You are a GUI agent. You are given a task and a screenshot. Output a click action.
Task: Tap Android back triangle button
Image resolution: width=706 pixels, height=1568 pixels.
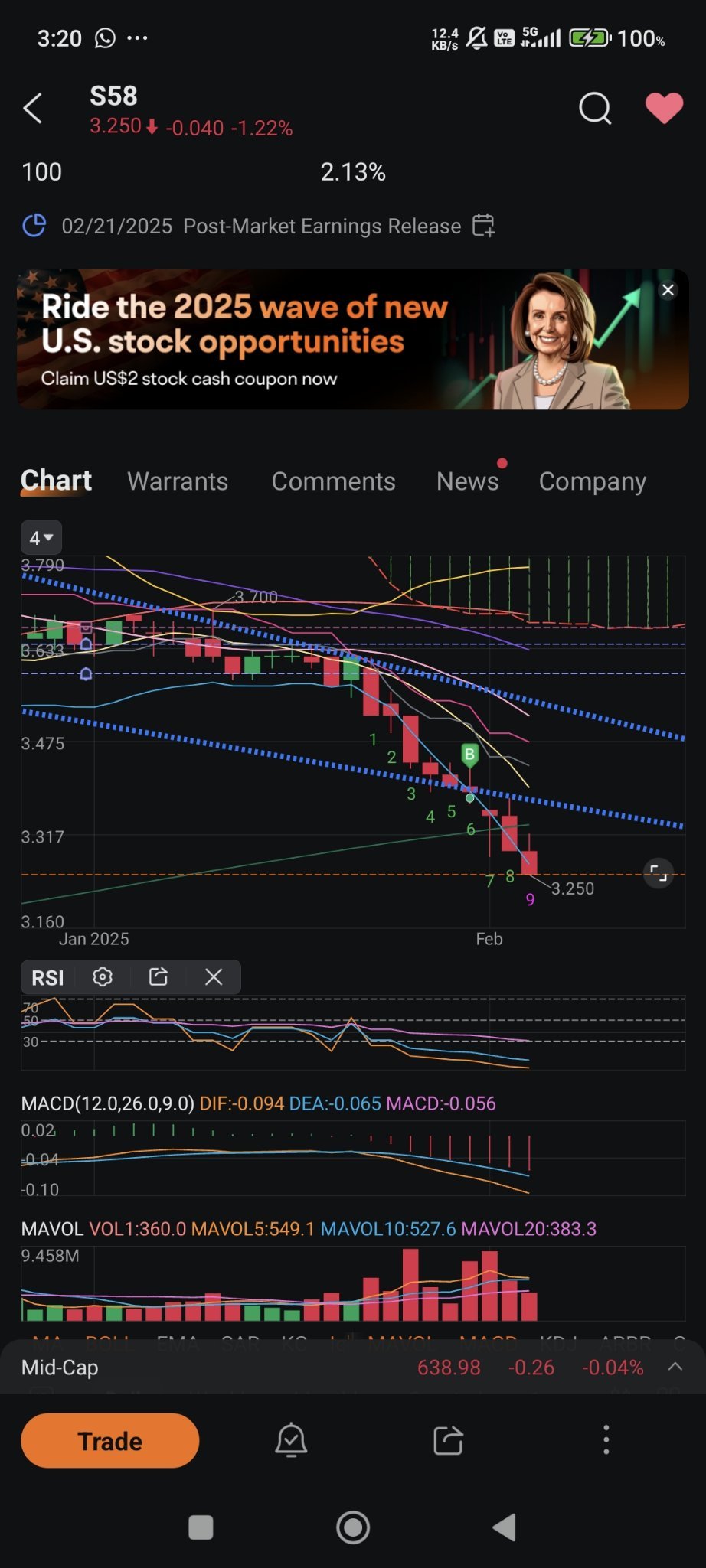504,1527
